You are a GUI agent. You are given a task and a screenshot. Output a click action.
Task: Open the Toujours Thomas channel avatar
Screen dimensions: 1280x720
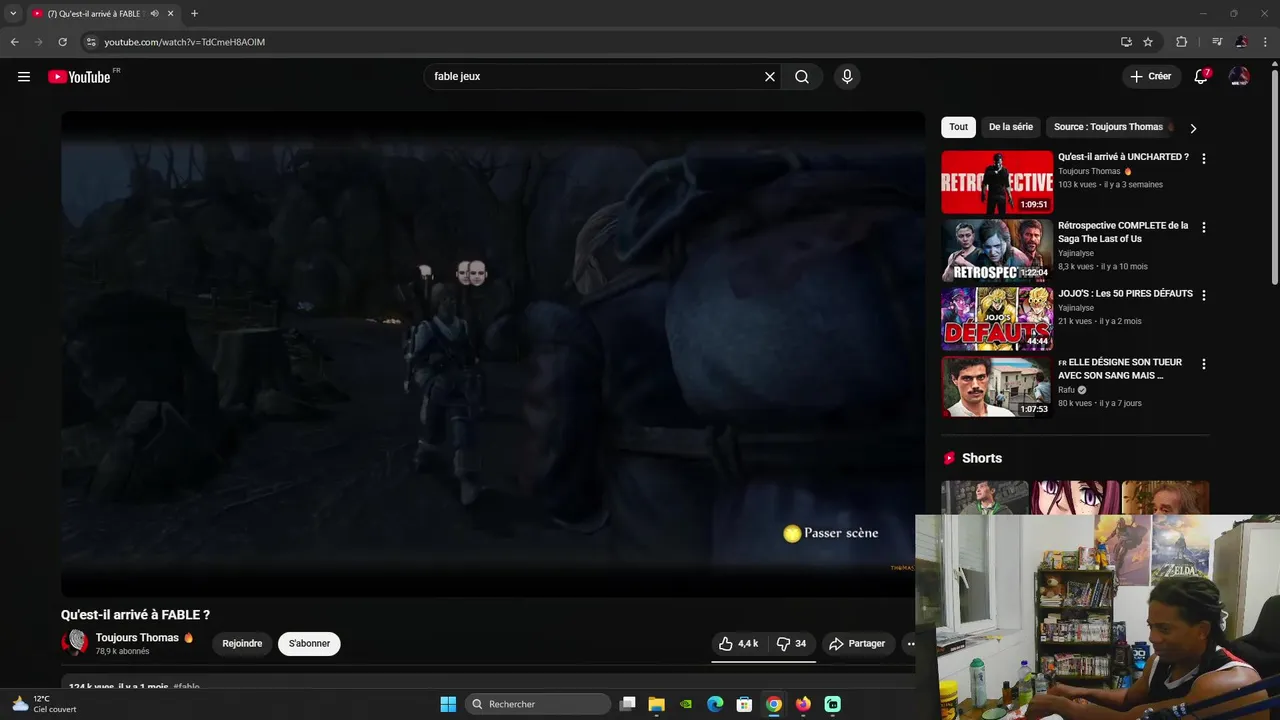point(75,643)
